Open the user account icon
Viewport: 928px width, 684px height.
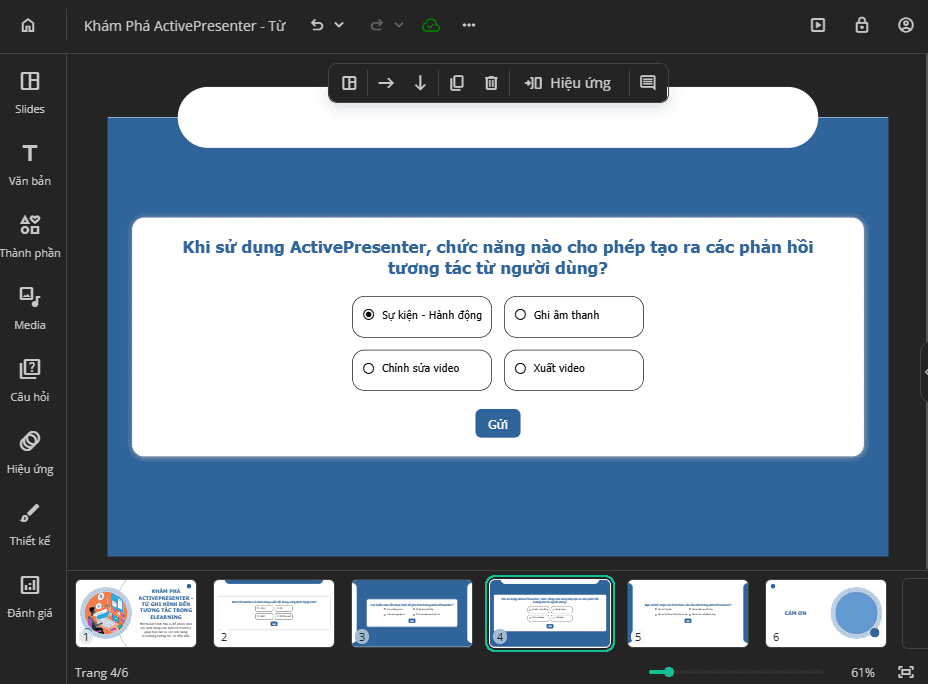pos(906,25)
